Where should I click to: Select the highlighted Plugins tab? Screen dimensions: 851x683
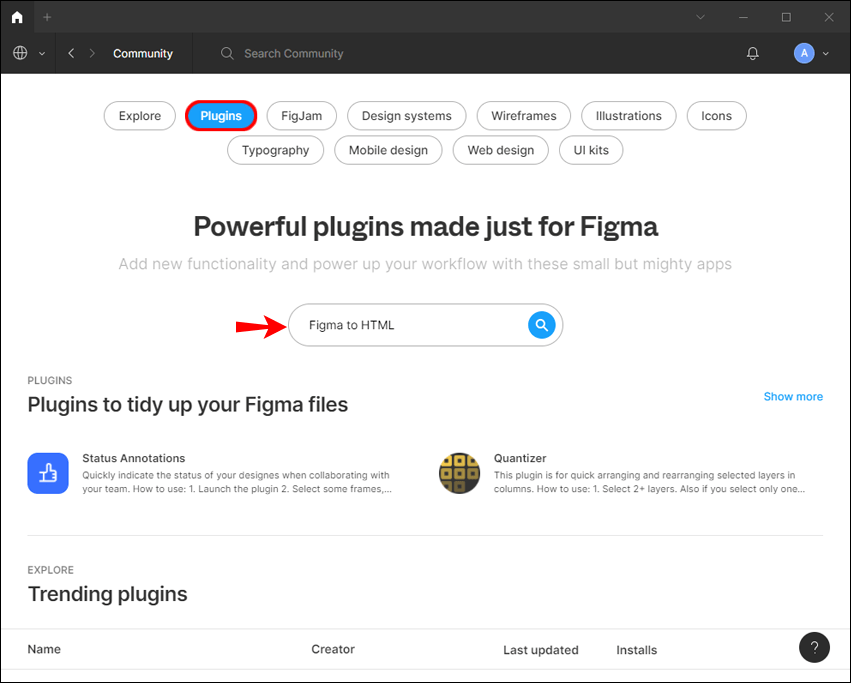(x=221, y=115)
